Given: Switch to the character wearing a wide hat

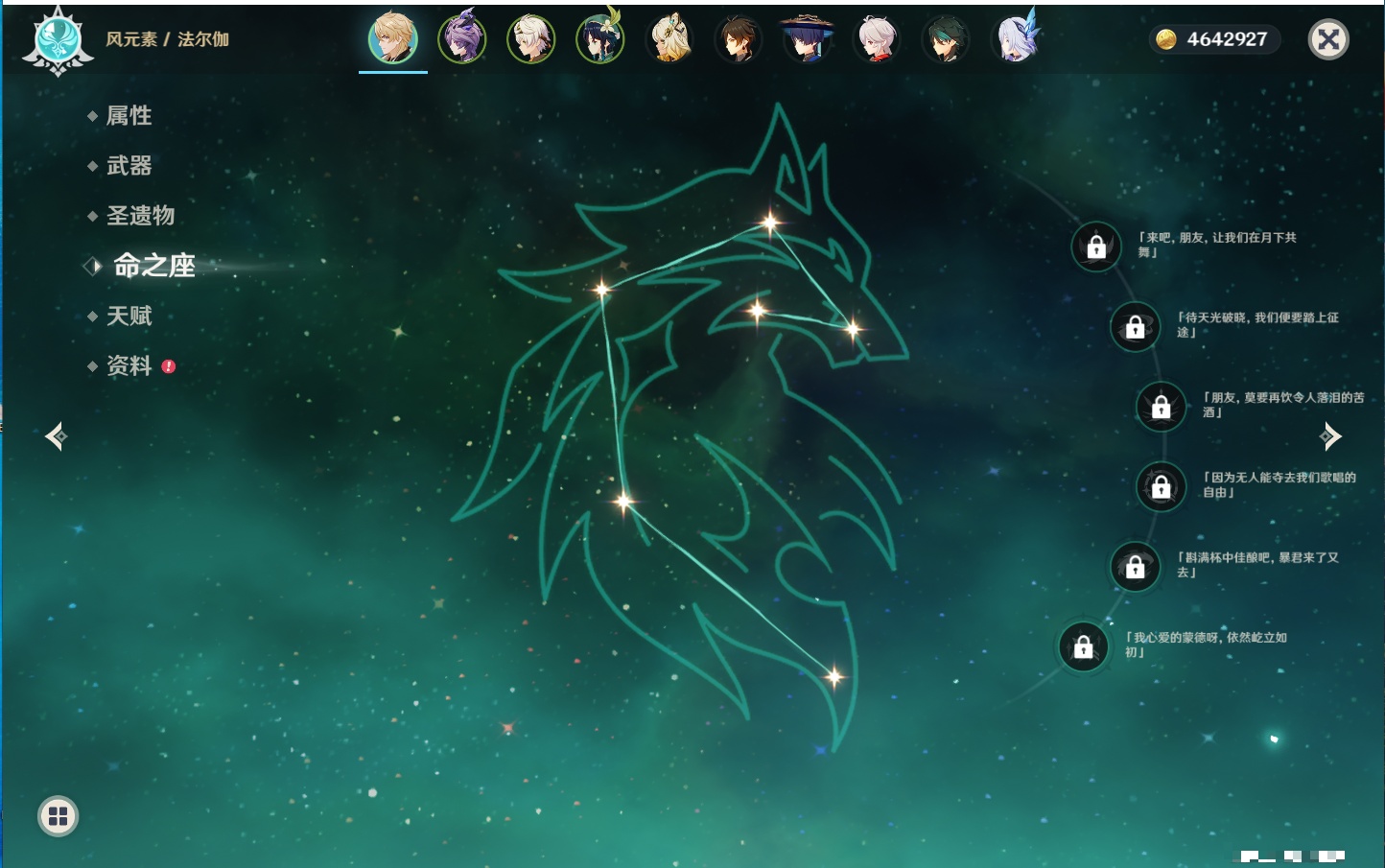Looking at the screenshot, I should pos(808,38).
